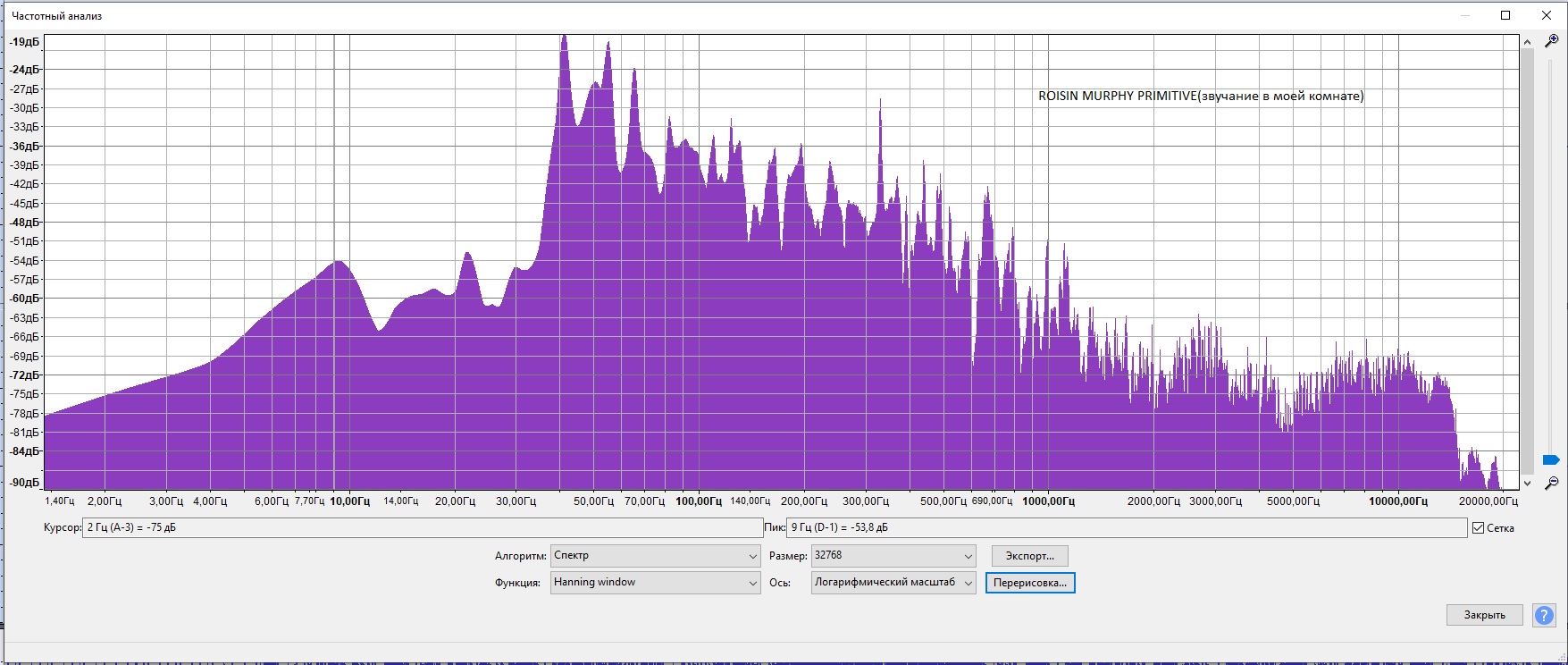Screen dimensions: 1568x665
Task: Click the vertical scrollbar up arrow
Action: (1527, 42)
